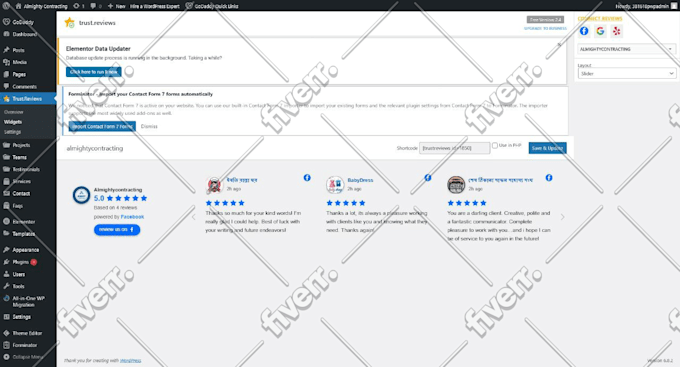Click Collapse Menu icon

point(6,357)
